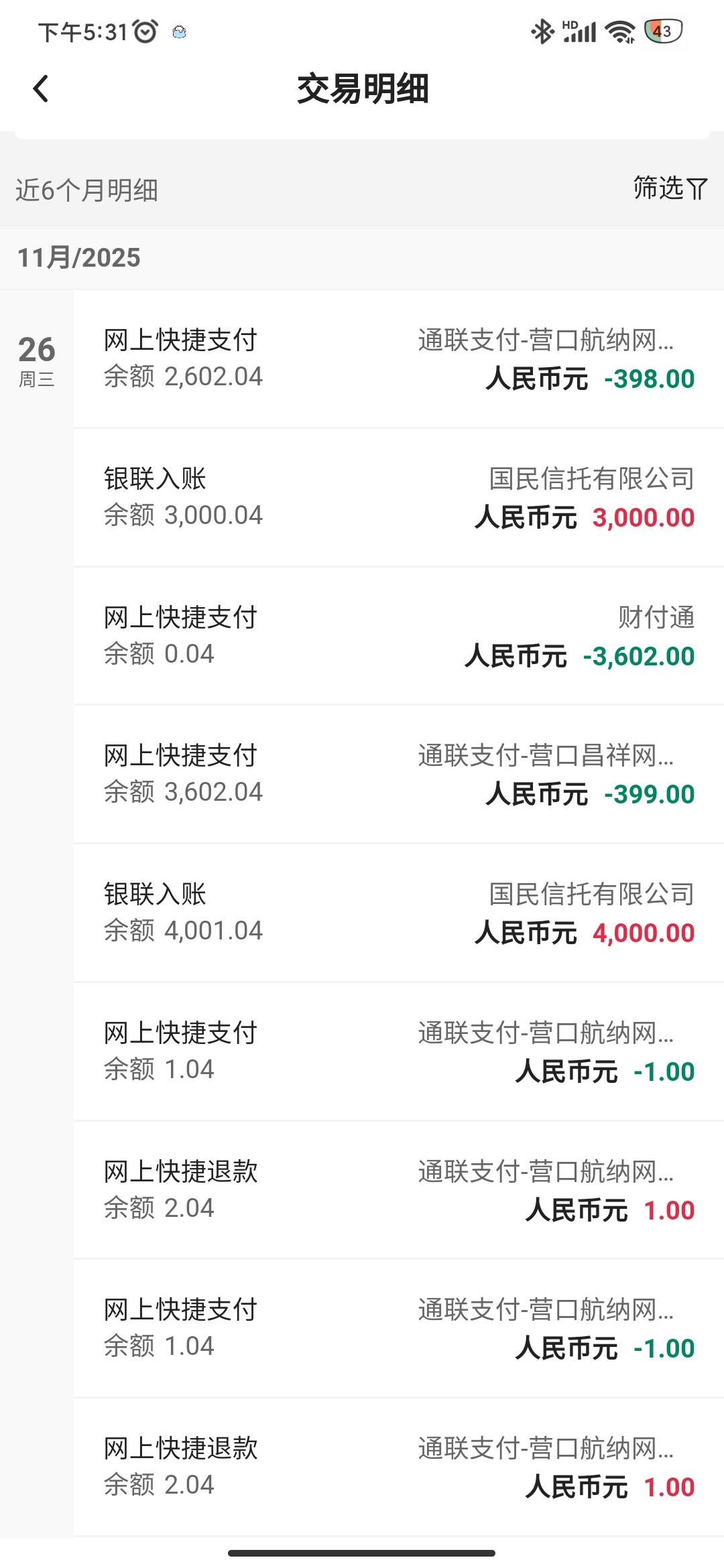Tap the small cloud notification icon
This screenshot has height=1568, width=724.
coord(179,32)
